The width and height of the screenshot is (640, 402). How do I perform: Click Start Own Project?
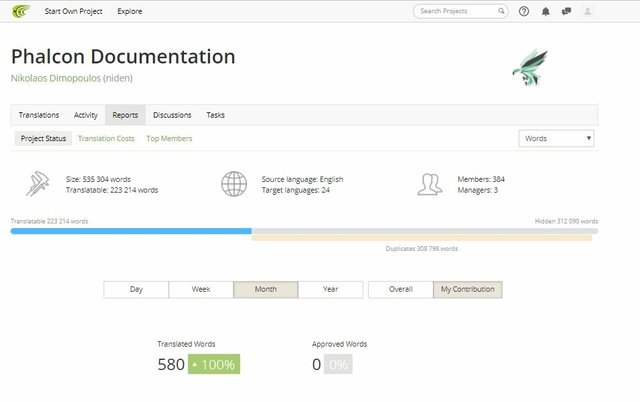(73, 11)
